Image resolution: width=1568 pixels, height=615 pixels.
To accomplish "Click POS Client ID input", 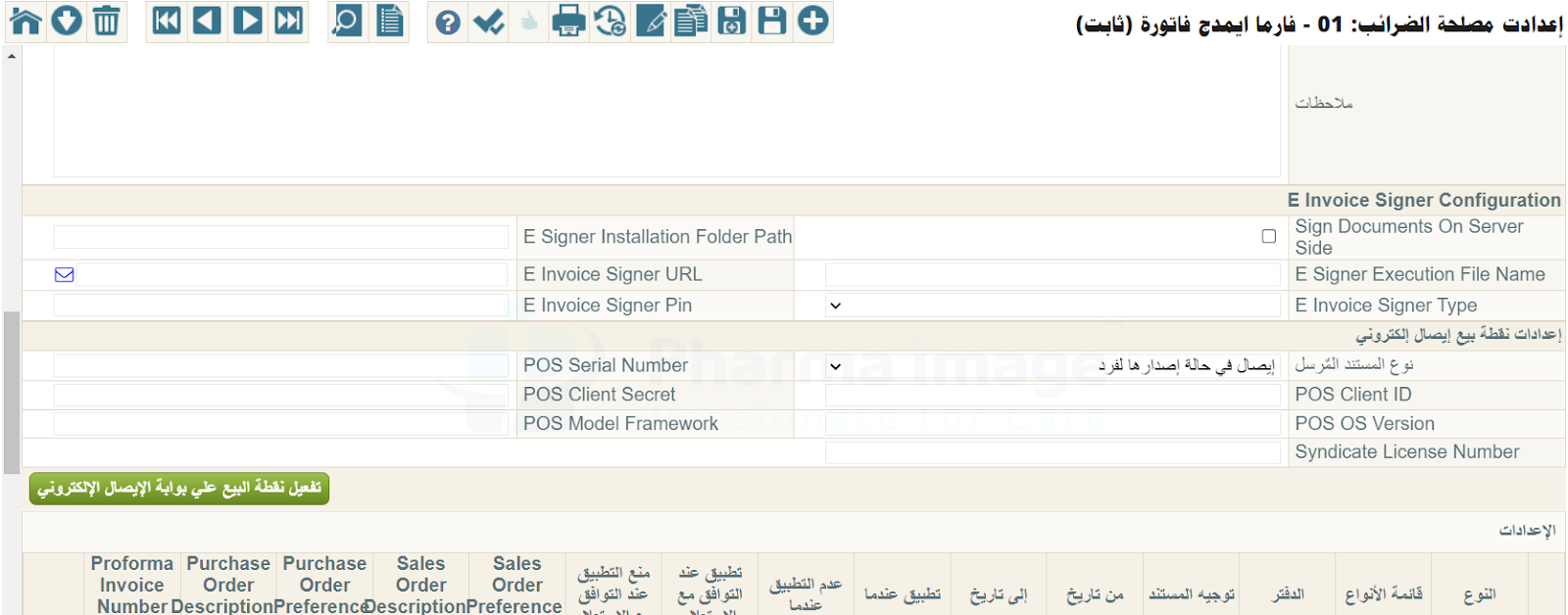I will point(1053,395).
